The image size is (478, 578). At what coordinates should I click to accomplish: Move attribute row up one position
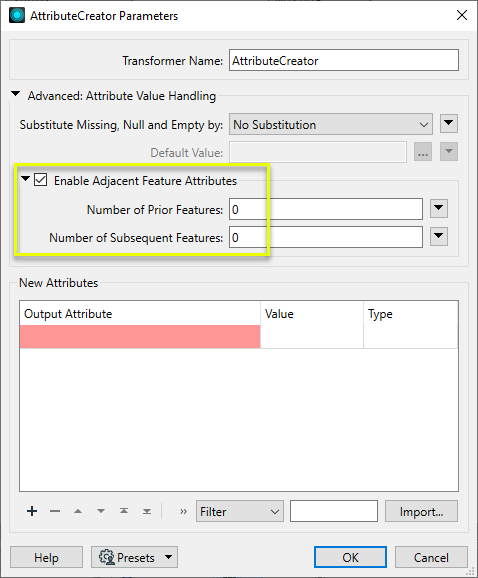(78, 511)
